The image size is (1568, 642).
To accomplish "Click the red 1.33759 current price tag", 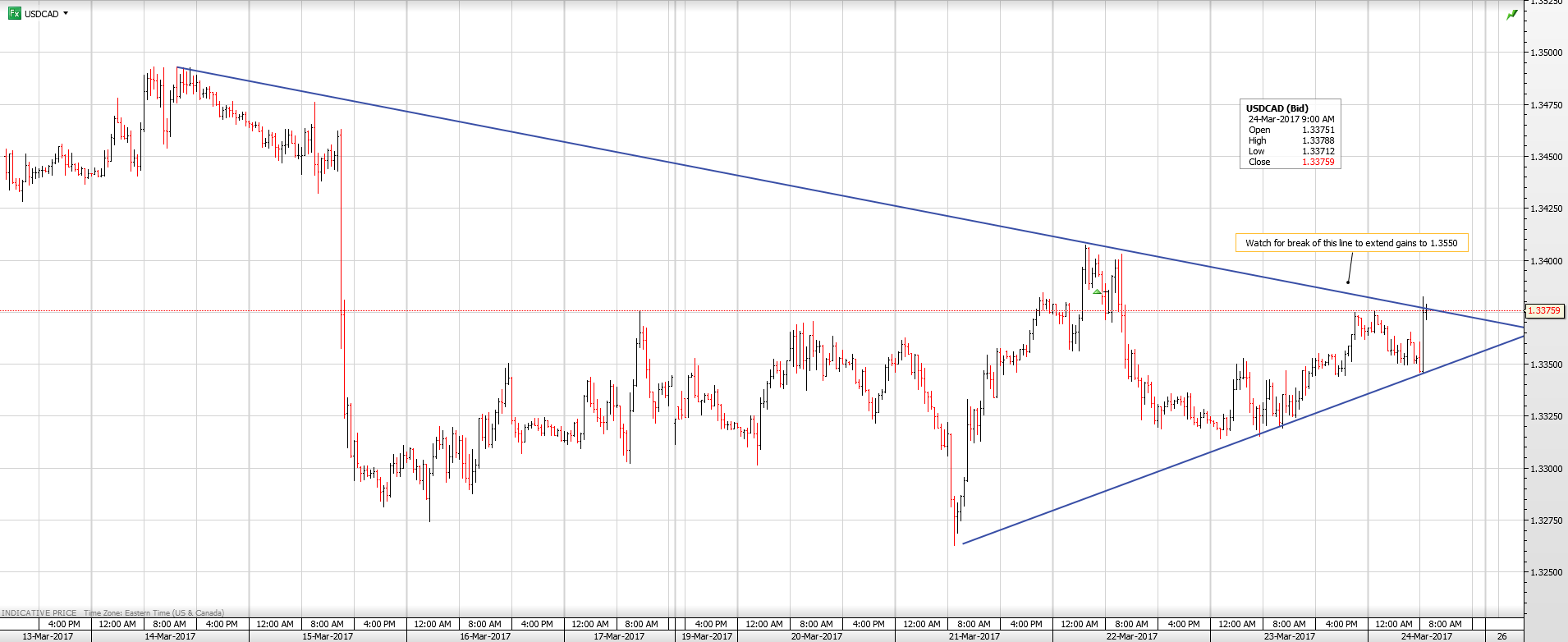I will tap(1543, 311).
